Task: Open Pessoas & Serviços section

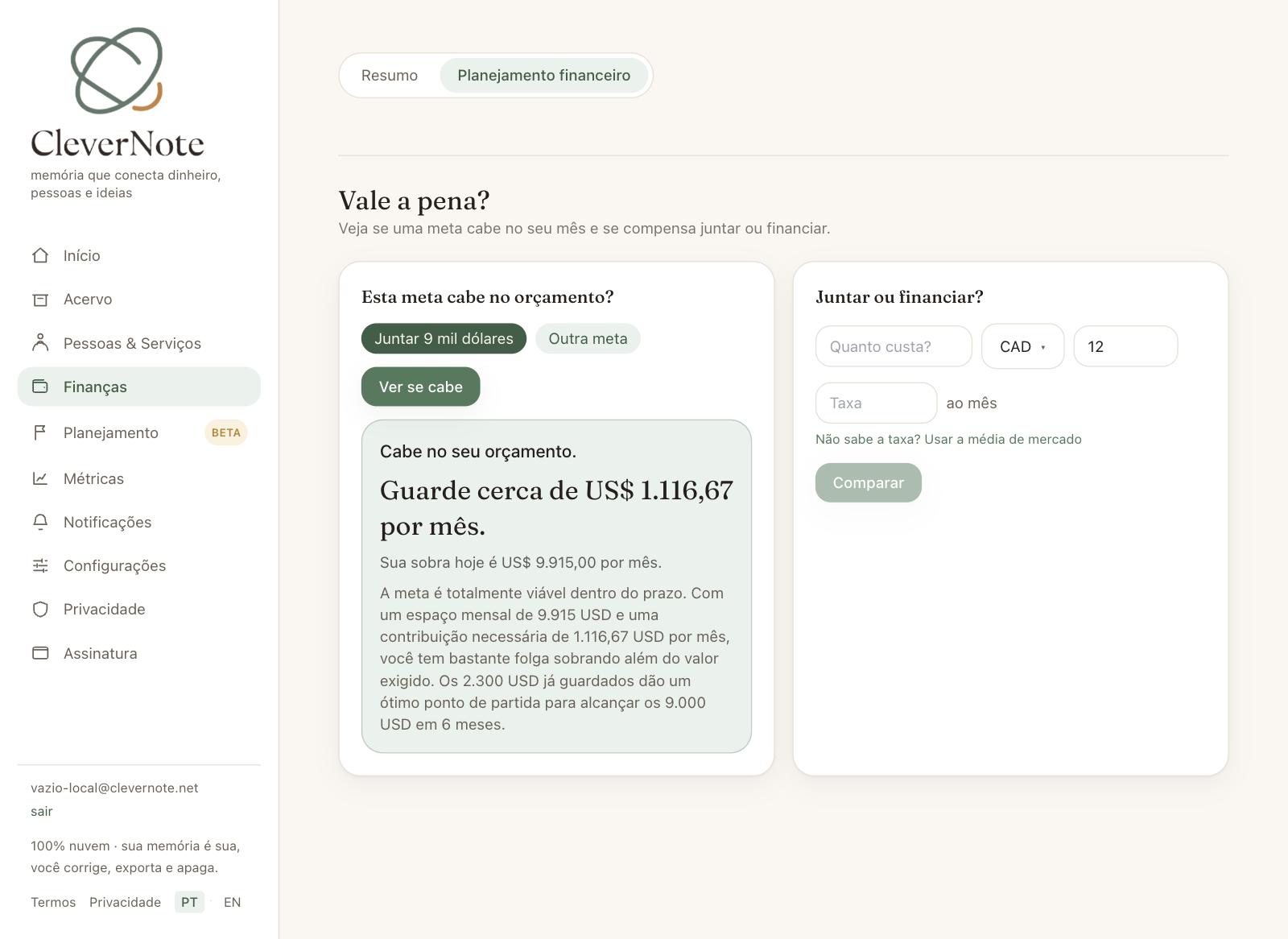Action: tap(139, 343)
